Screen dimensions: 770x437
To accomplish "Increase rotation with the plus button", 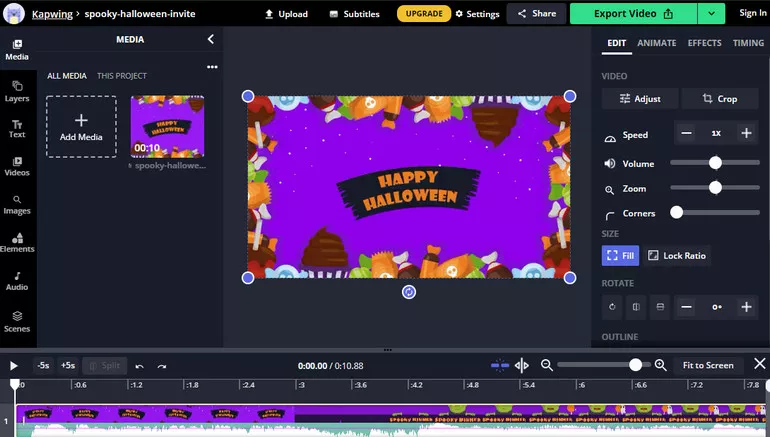I will tap(746, 307).
